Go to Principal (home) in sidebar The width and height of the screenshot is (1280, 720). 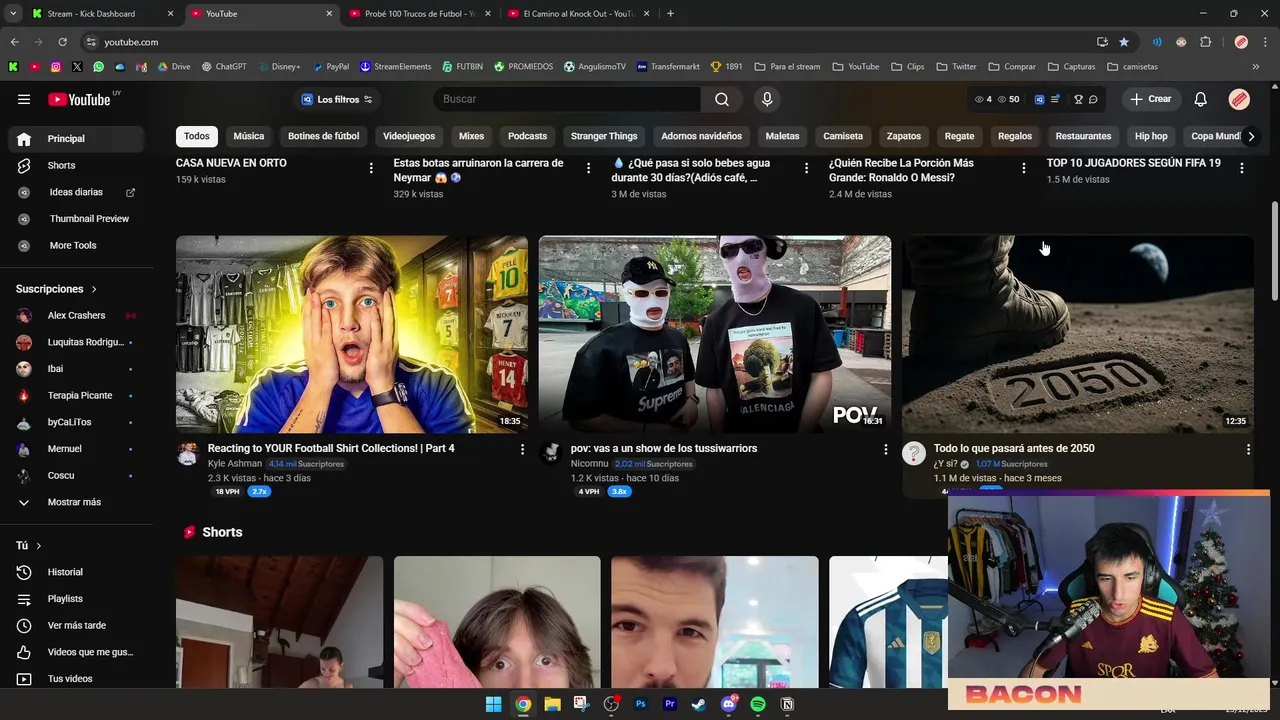(76, 139)
